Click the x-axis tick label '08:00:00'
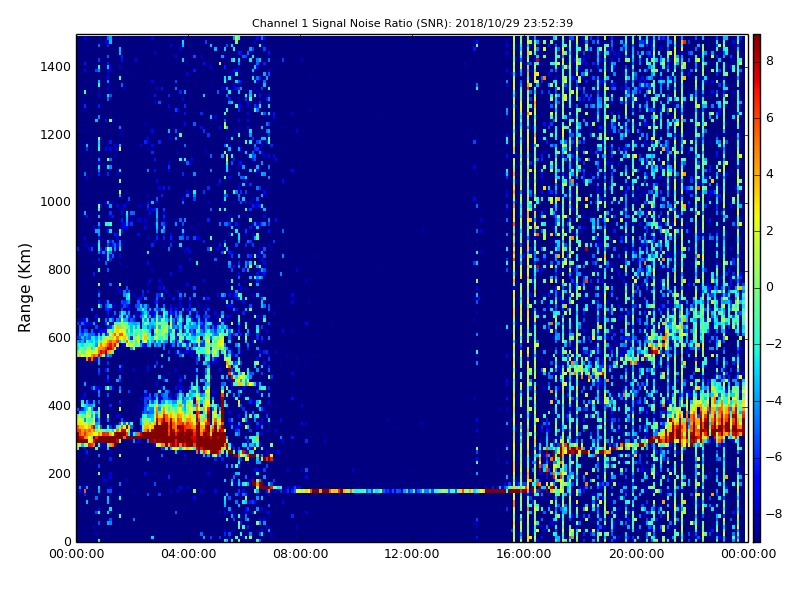Image resolution: width=800 pixels, height=600 pixels. tap(301, 554)
